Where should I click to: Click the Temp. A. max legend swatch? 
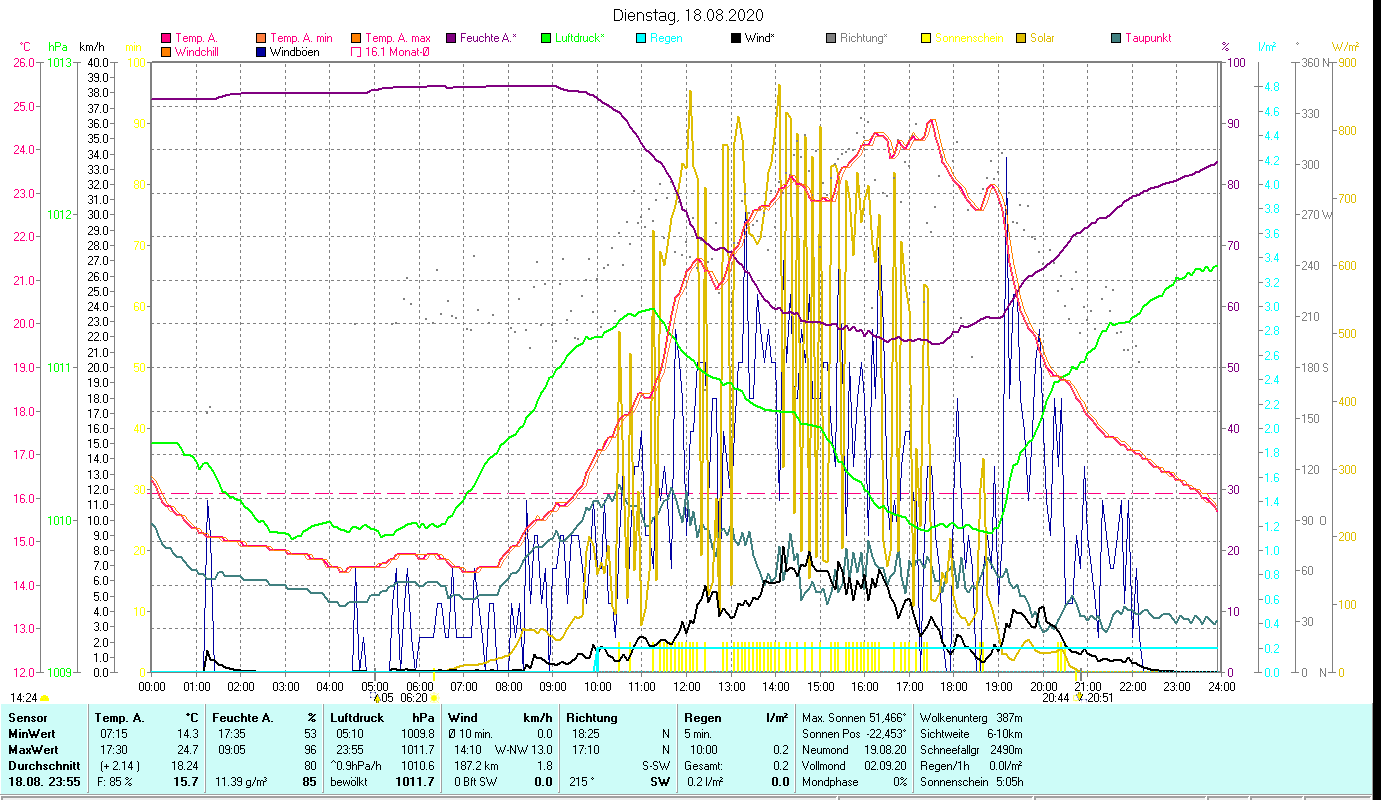pos(356,38)
